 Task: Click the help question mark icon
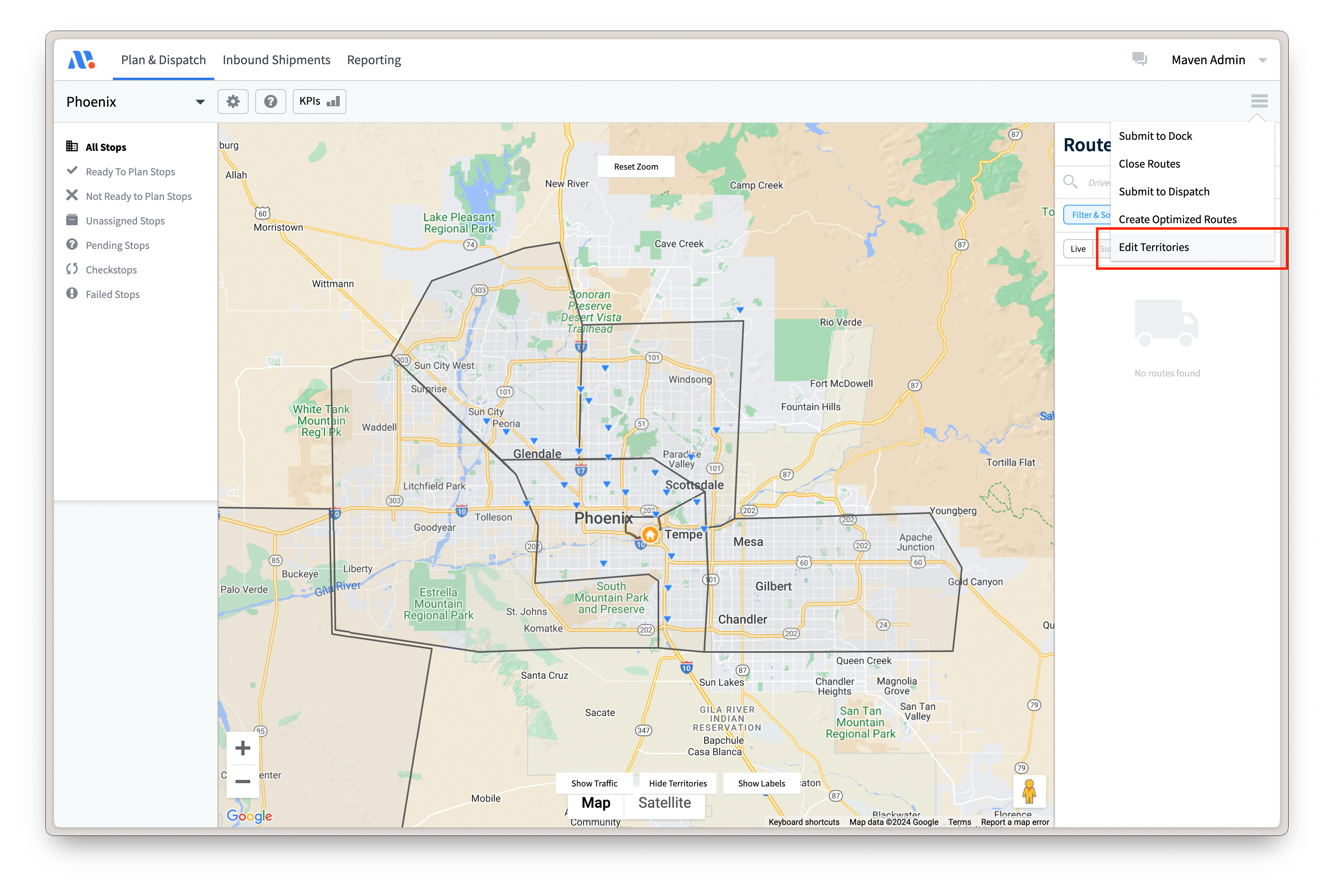[x=270, y=102]
